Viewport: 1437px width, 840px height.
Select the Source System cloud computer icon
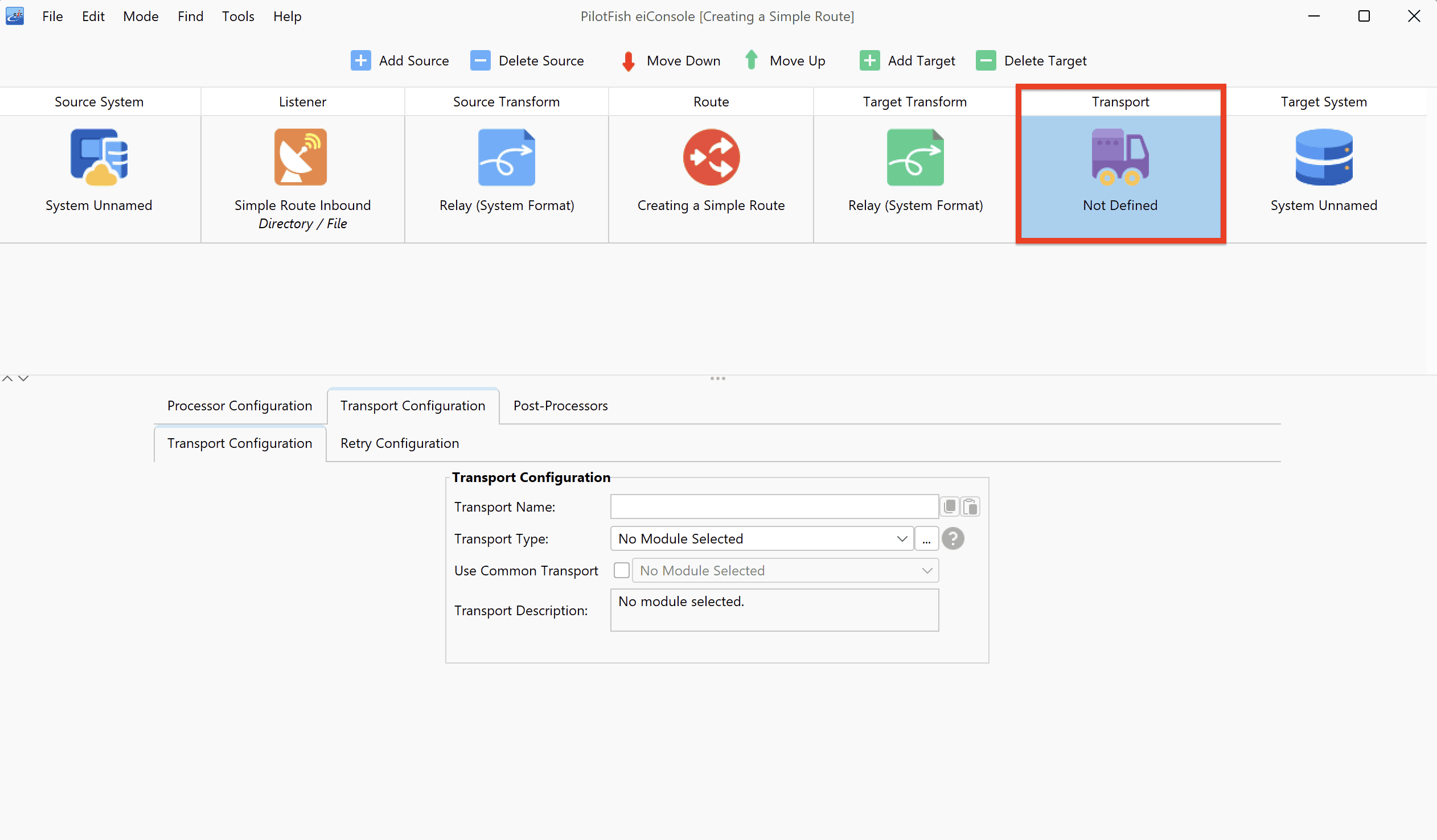[99, 157]
